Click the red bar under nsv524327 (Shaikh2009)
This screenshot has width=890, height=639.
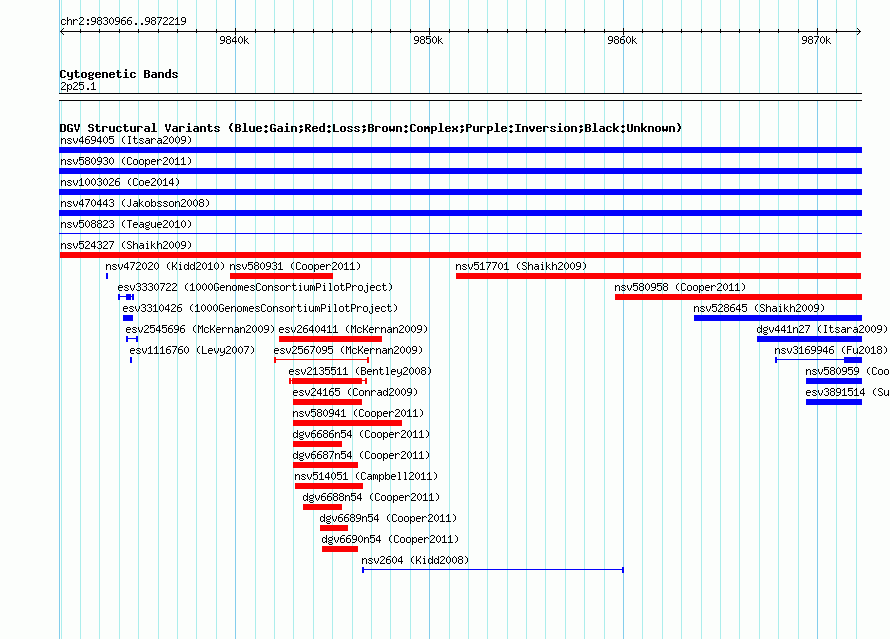coord(460,255)
